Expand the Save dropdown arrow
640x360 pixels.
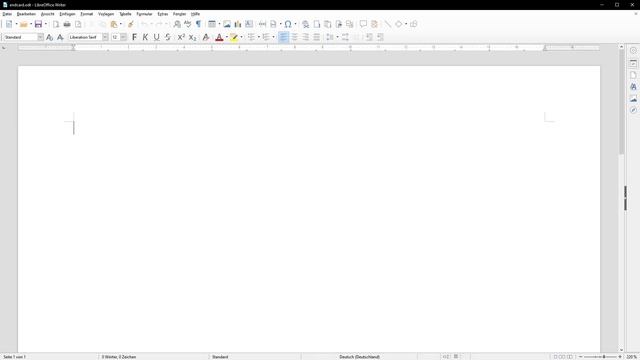pos(46,24)
